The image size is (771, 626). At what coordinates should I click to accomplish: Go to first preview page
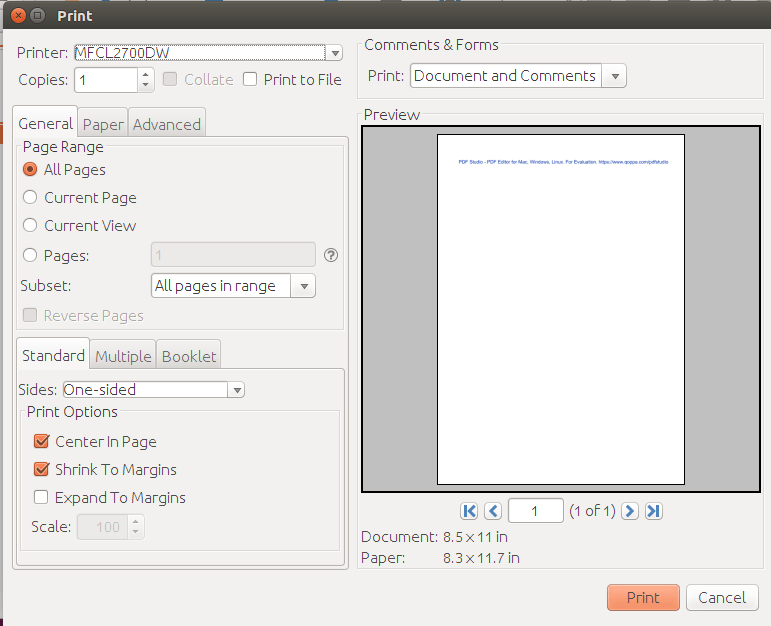tap(469, 511)
